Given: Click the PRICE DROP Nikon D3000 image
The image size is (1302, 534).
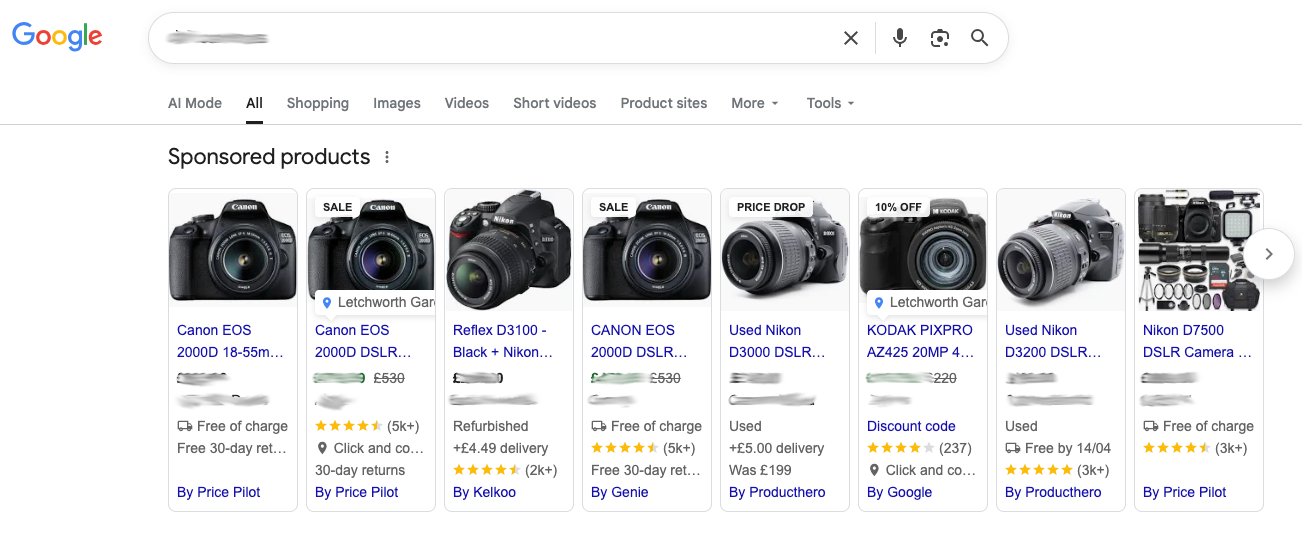Looking at the screenshot, I should [785, 250].
